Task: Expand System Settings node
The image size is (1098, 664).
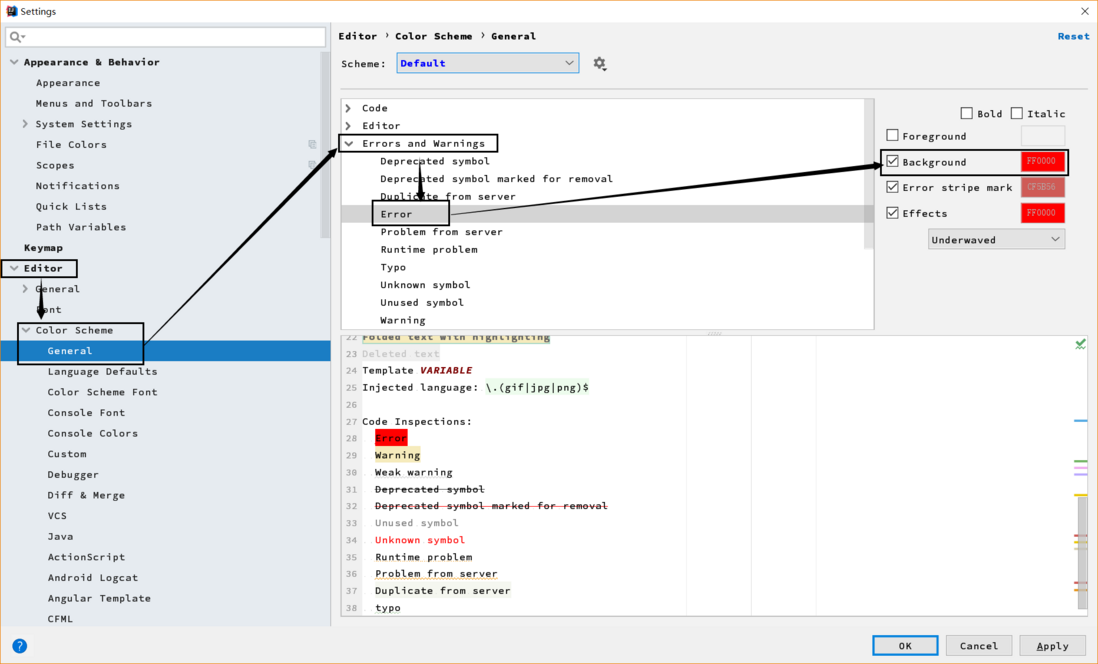Action: pos(25,124)
